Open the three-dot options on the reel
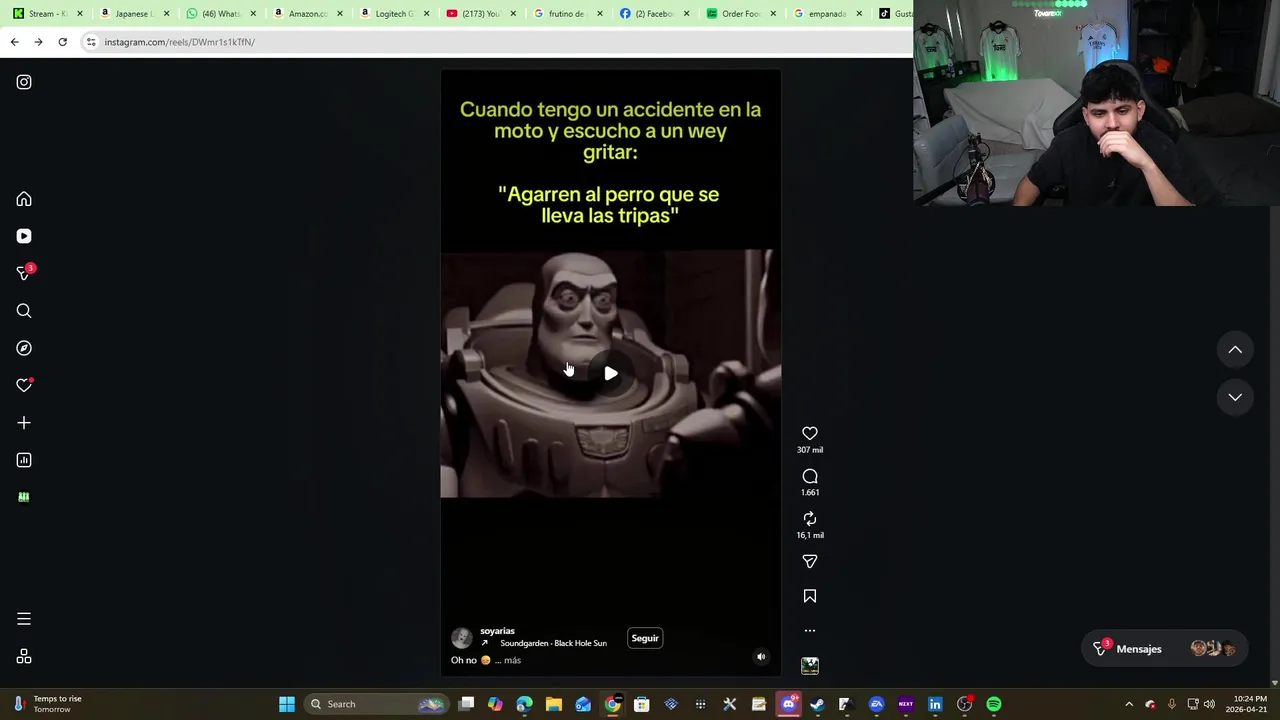The height and width of the screenshot is (720, 1280). click(810, 631)
